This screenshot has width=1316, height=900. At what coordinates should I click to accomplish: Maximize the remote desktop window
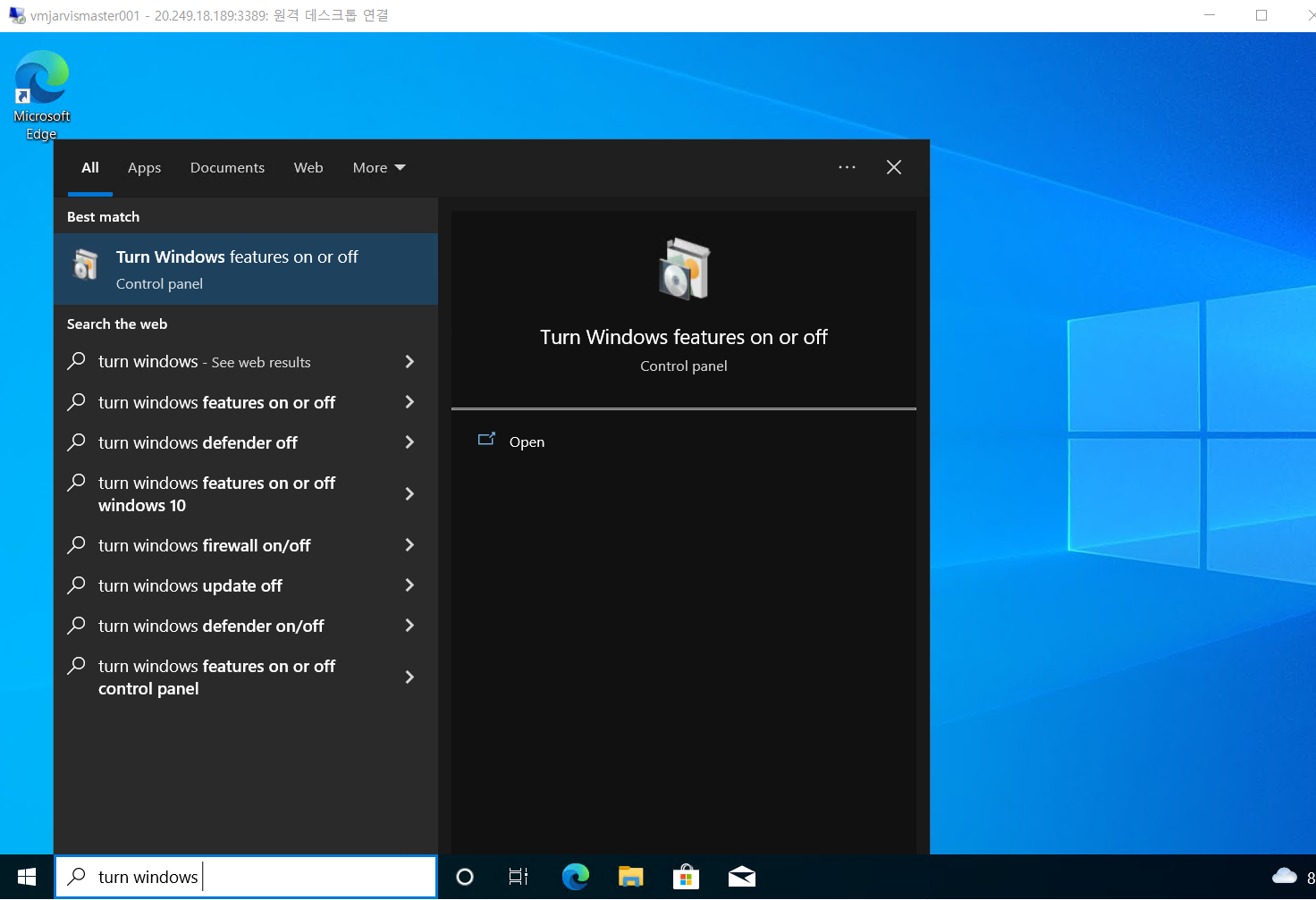point(1261,15)
